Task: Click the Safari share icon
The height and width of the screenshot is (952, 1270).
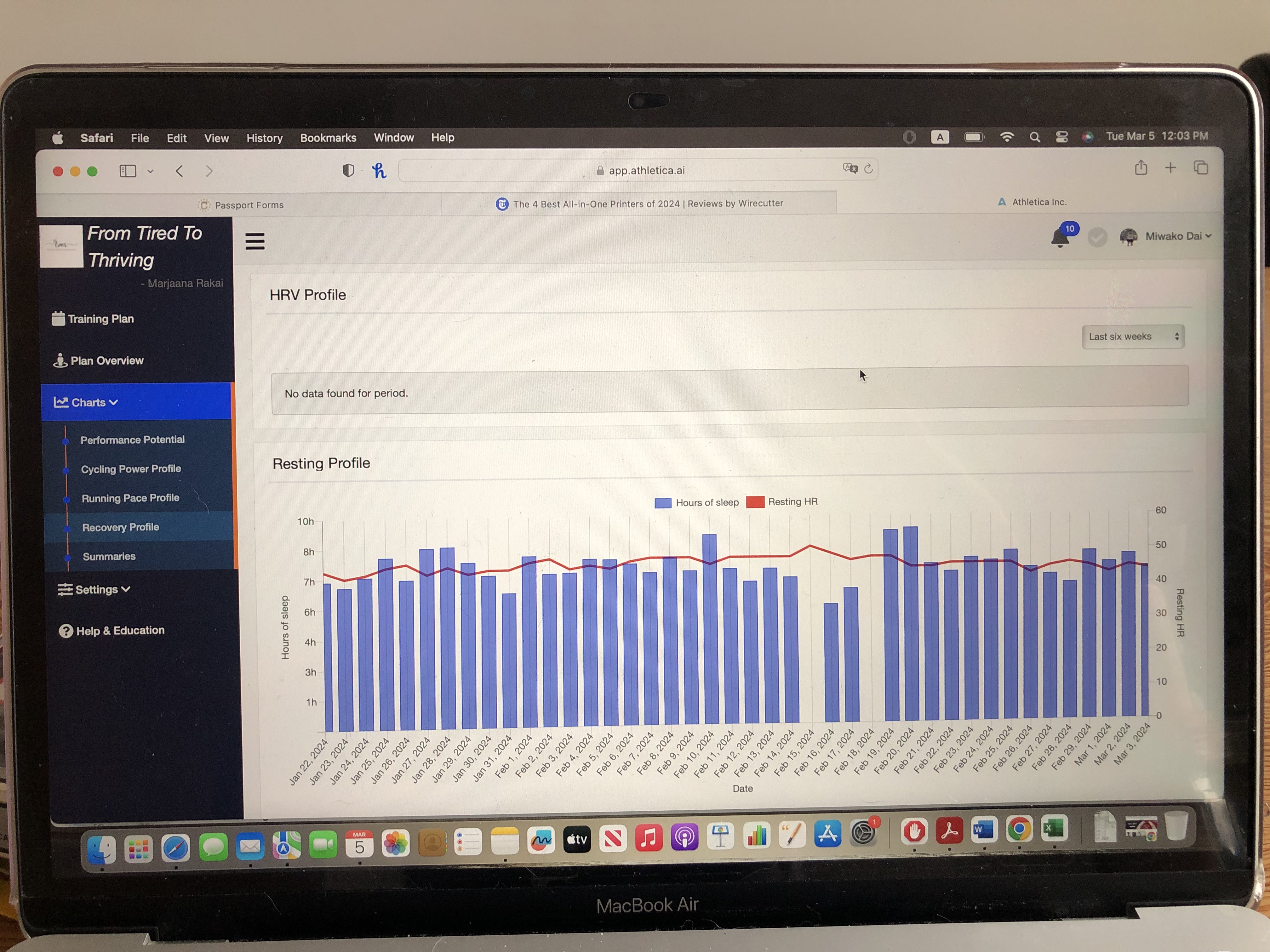Action: pos(1141,168)
